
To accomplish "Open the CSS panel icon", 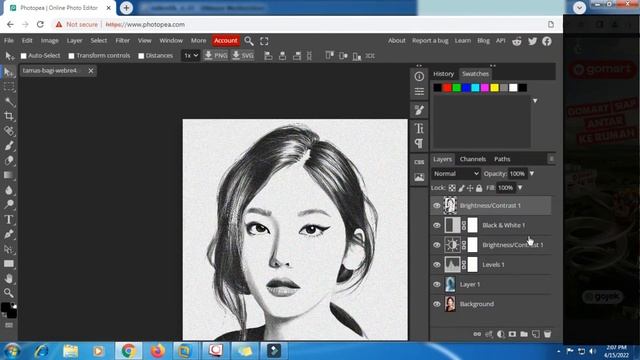I will [x=419, y=162].
